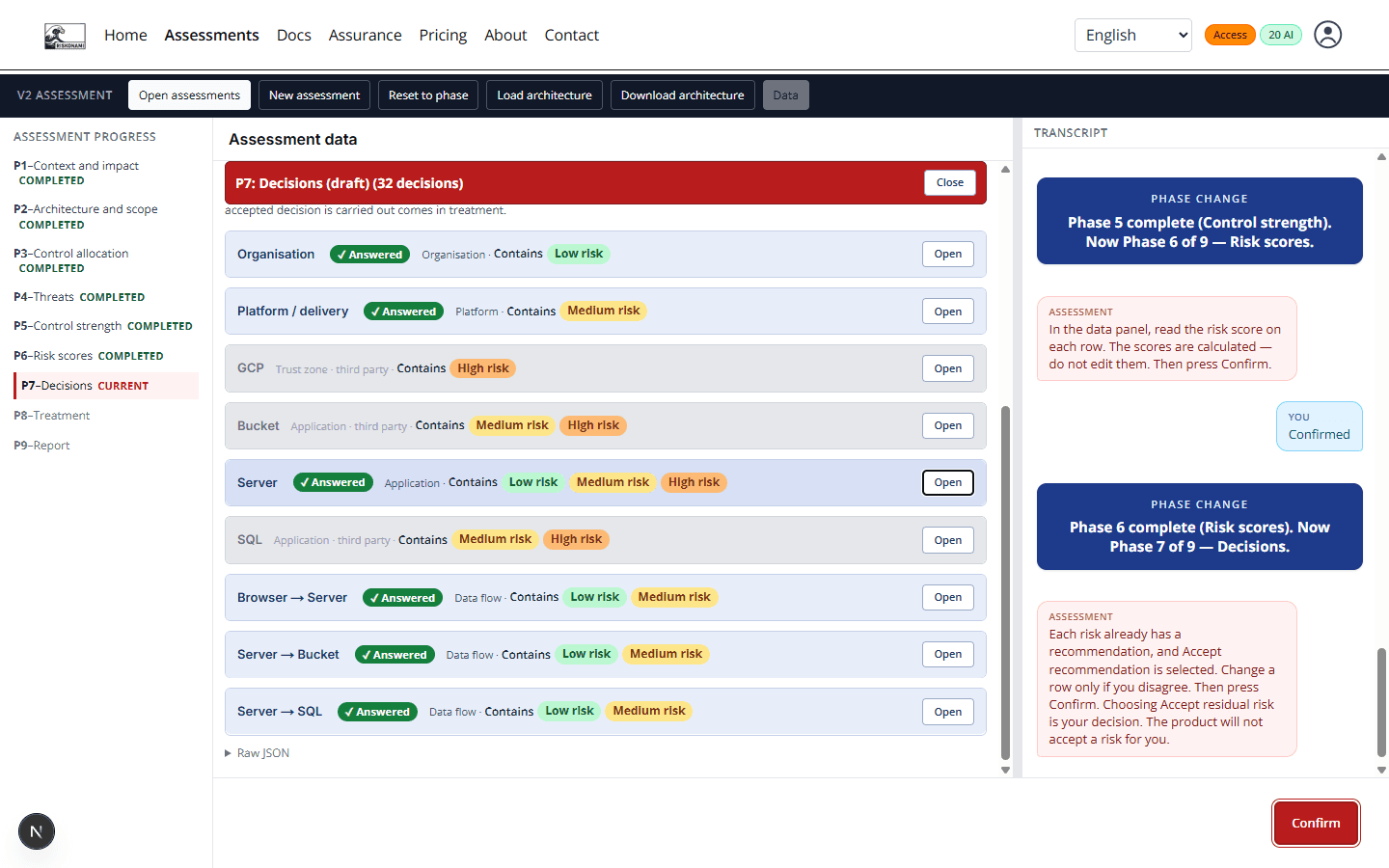Click the TRANSCRIPT panel heading
Image resolution: width=1389 pixels, height=868 pixels.
tap(1071, 133)
